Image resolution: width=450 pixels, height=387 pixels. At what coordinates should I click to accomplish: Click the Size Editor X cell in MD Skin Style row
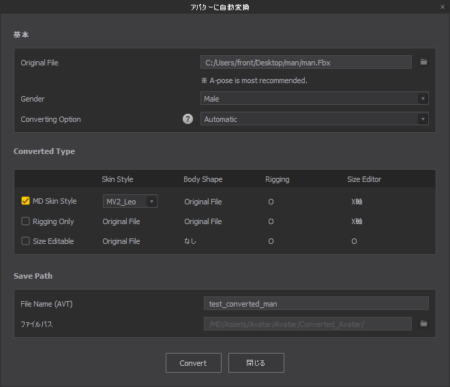[357, 202]
